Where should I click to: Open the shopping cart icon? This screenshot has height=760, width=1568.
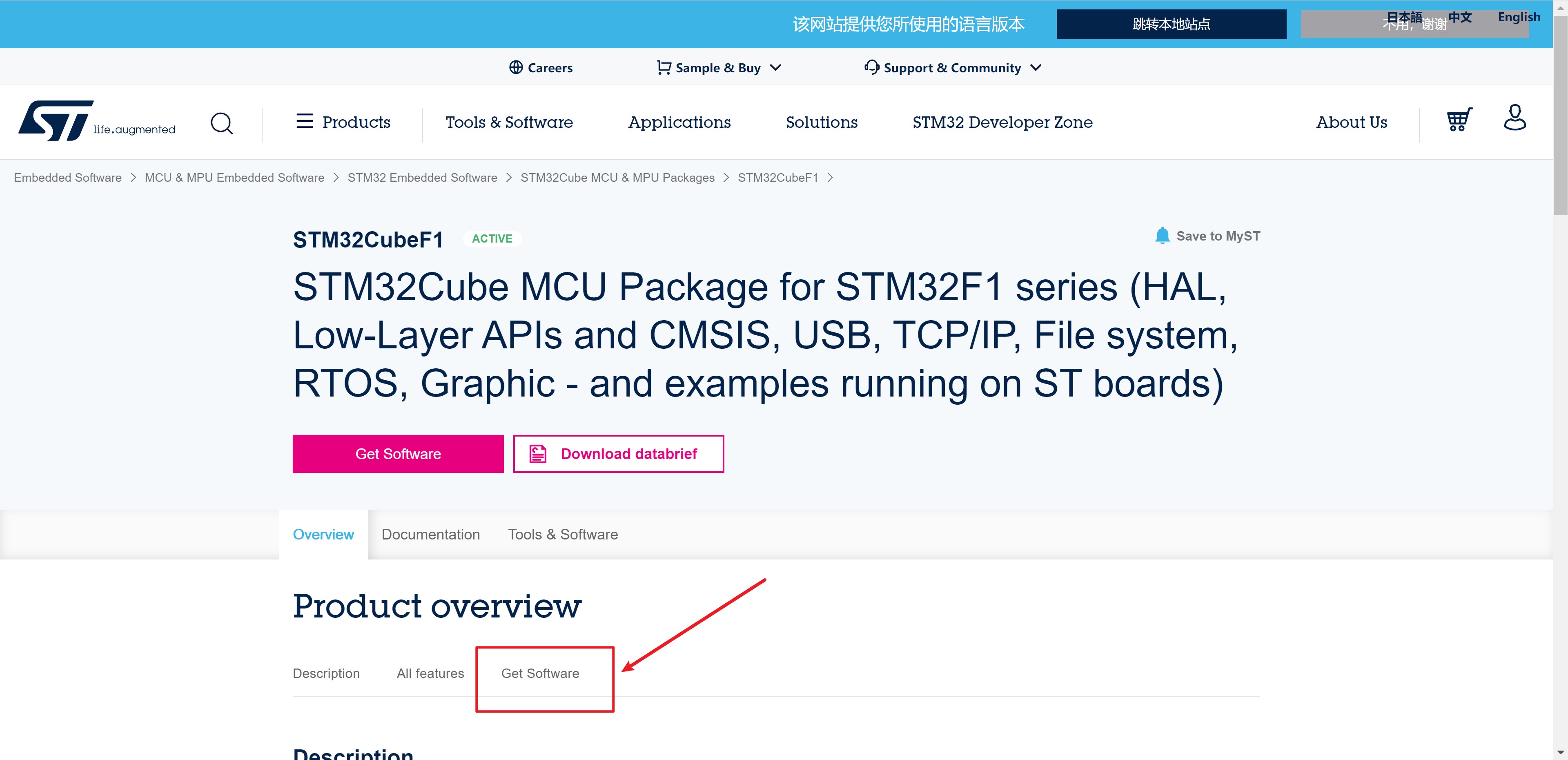click(x=1459, y=119)
